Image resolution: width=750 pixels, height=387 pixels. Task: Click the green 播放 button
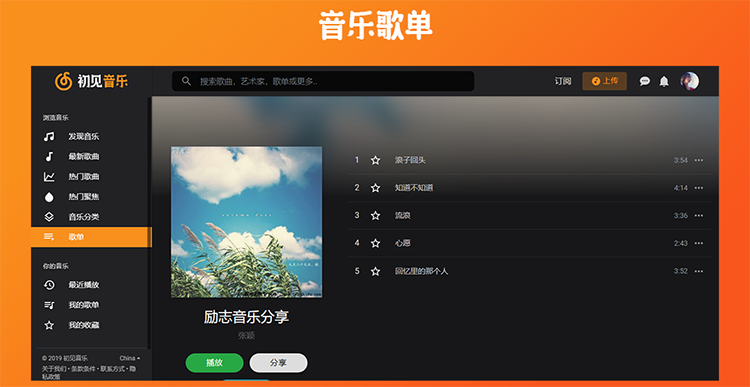[x=214, y=363]
